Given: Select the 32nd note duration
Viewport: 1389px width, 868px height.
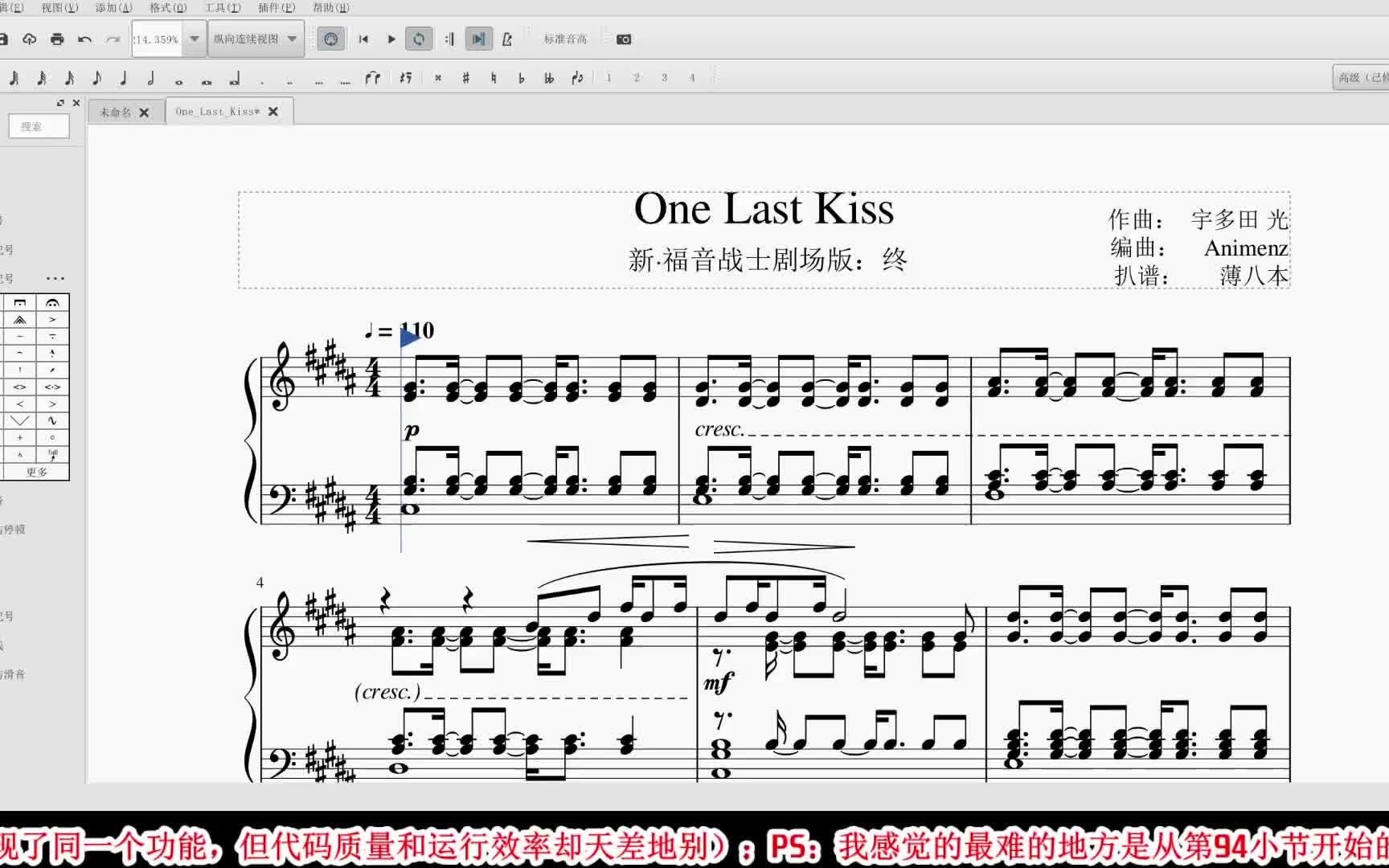Looking at the screenshot, I should click(x=41, y=78).
